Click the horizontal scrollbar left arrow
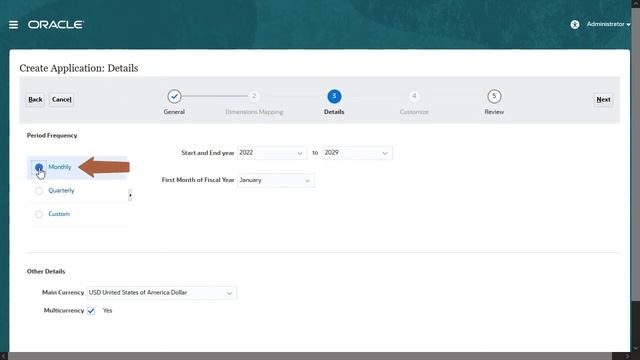Viewport: 640px width, 360px height. [x=3, y=356]
